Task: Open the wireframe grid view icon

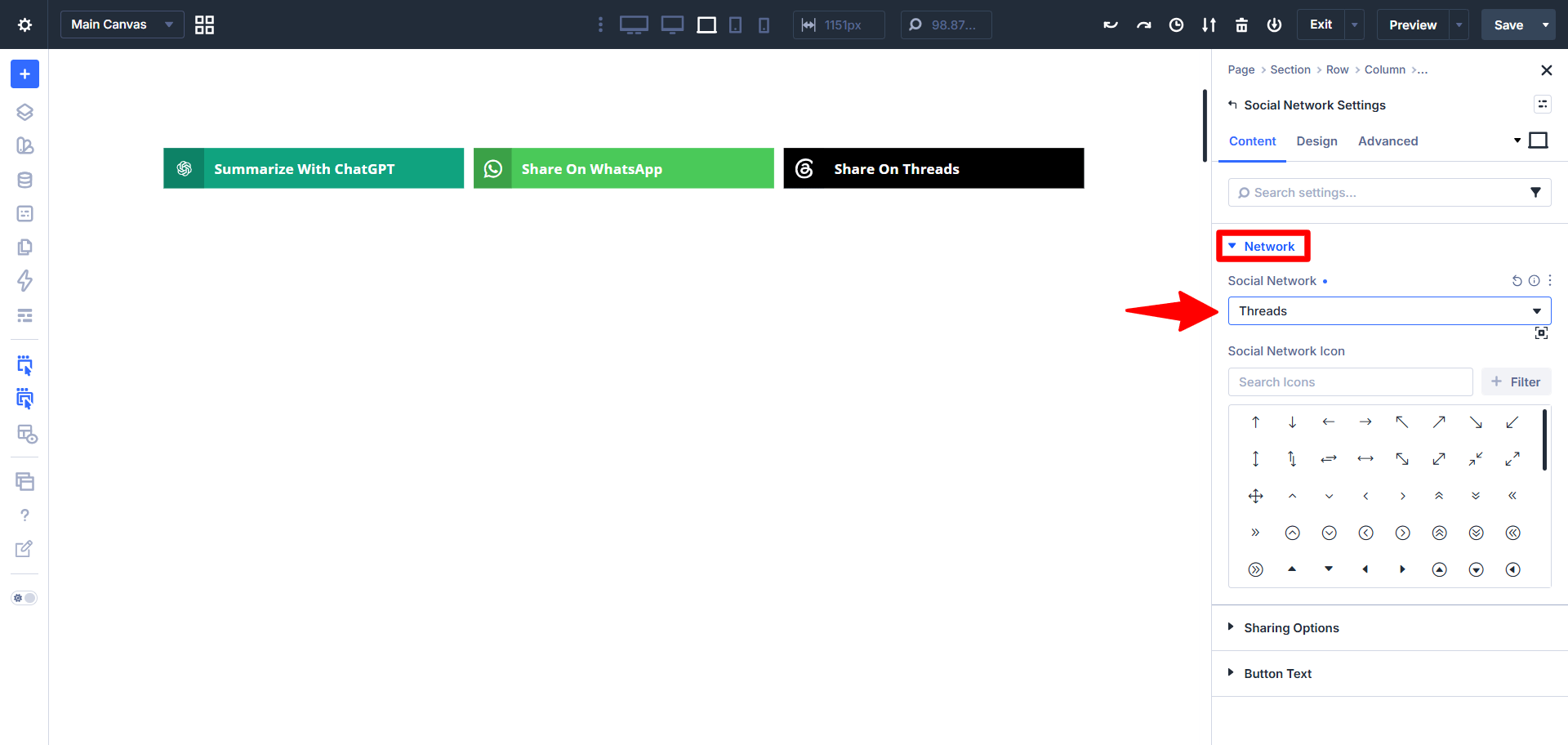Action: (204, 25)
